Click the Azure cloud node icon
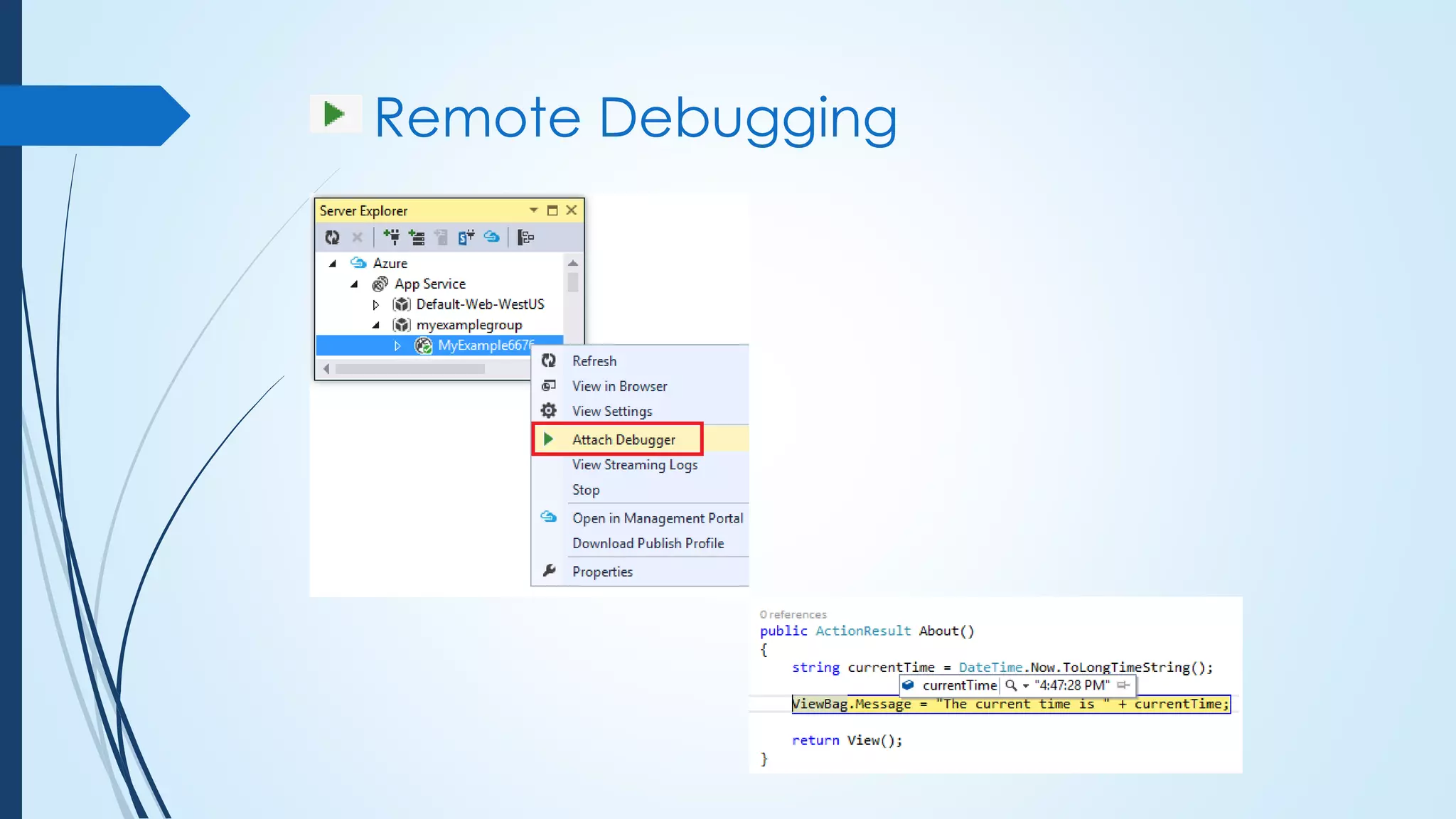 tap(358, 263)
